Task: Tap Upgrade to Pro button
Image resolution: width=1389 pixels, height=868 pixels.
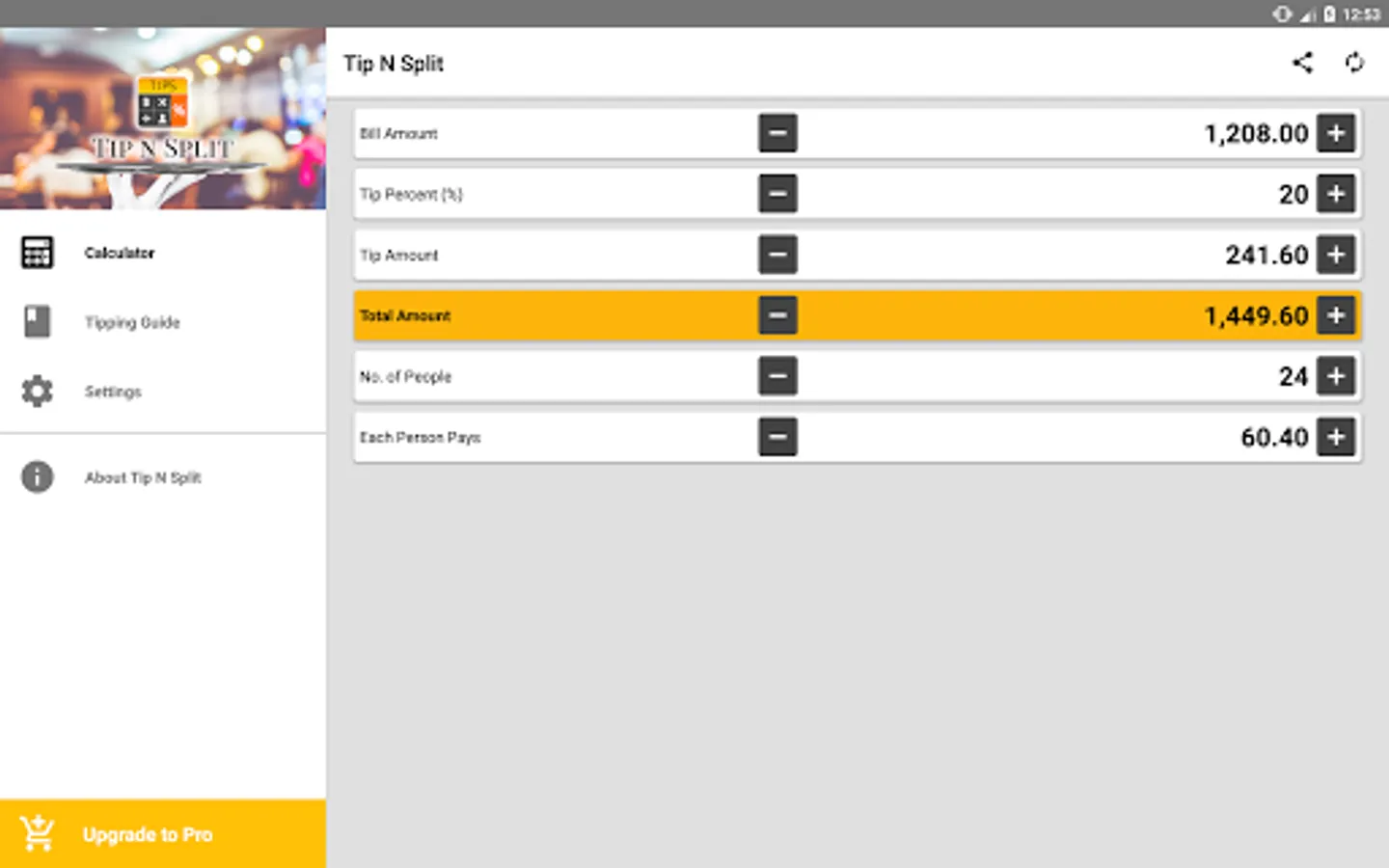Action: click(x=163, y=834)
